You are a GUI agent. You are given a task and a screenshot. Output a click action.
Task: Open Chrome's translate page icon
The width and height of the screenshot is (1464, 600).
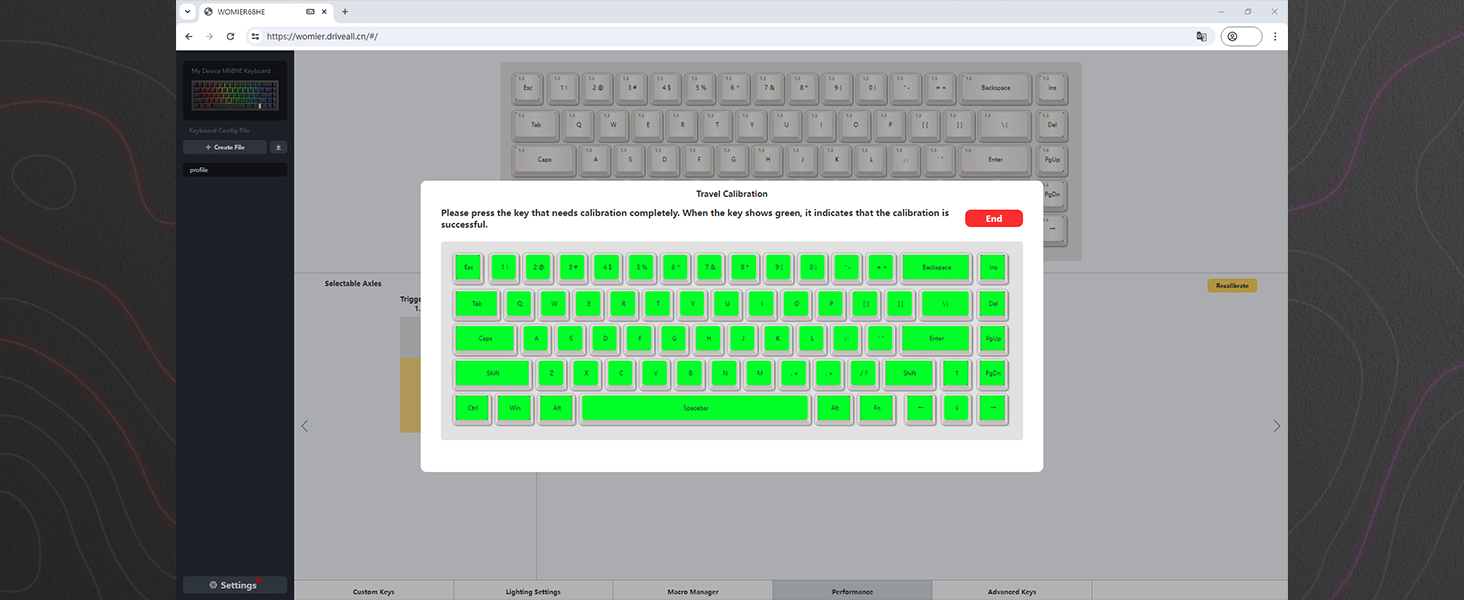tap(1201, 36)
